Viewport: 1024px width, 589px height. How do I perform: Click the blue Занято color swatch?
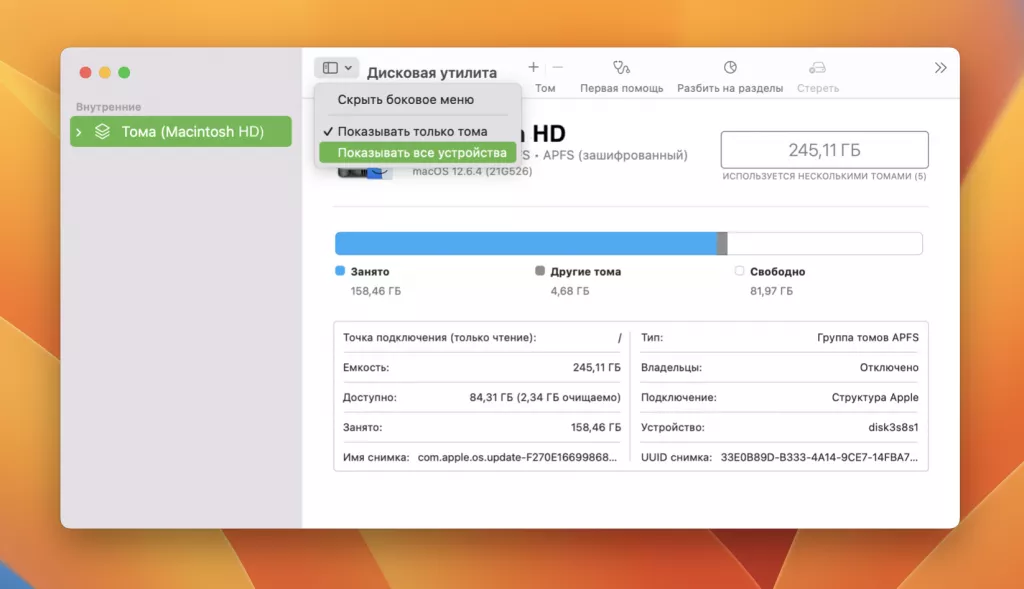338,270
